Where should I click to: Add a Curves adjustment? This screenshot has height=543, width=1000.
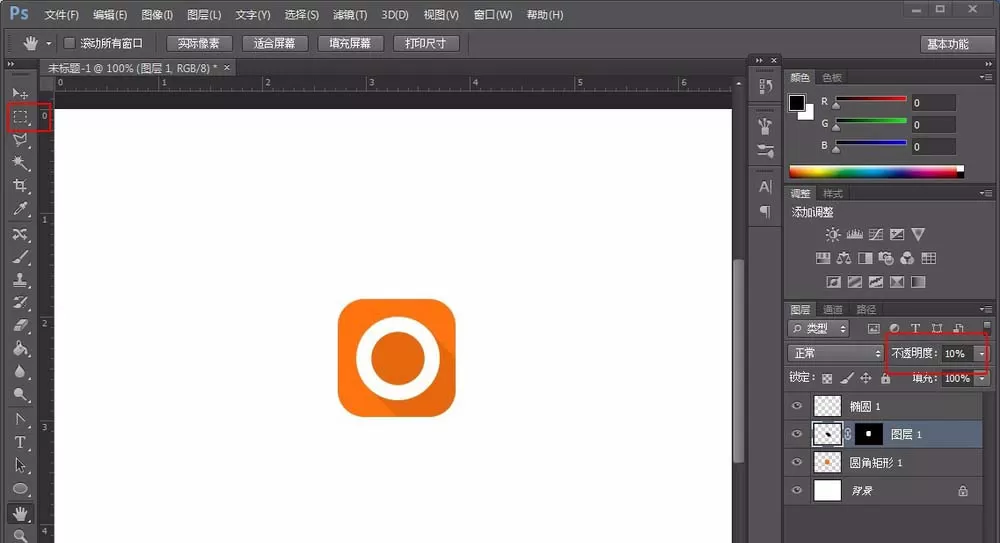point(876,234)
